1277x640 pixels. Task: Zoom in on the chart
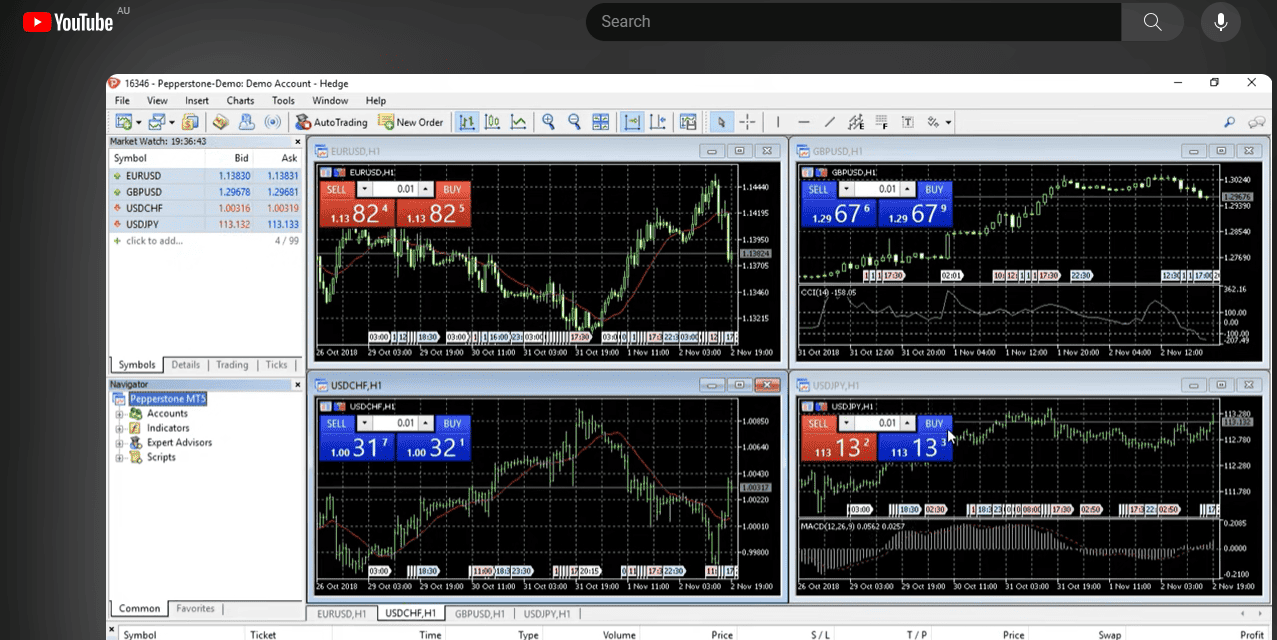click(548, 122)
